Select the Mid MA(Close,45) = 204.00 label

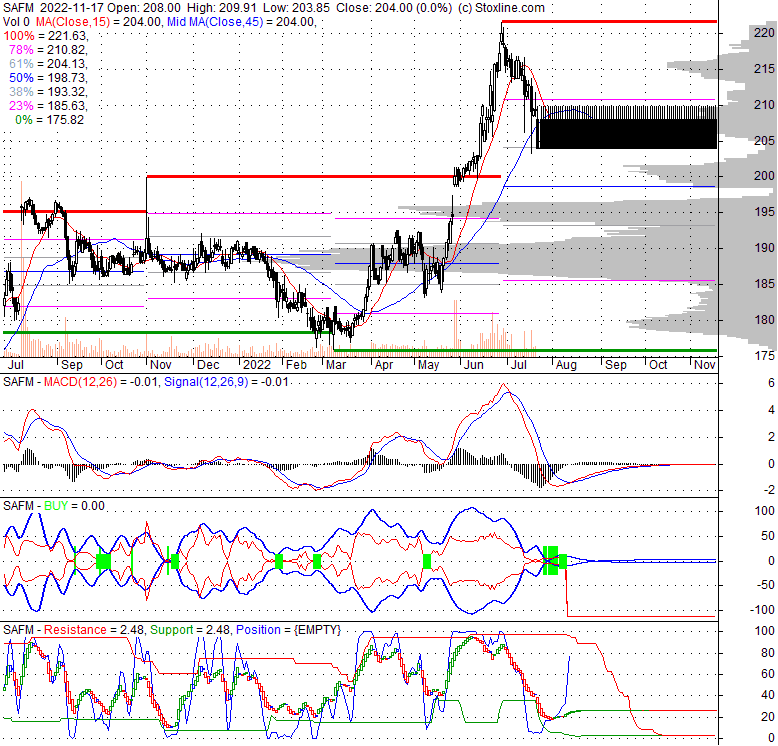(241, 22)
